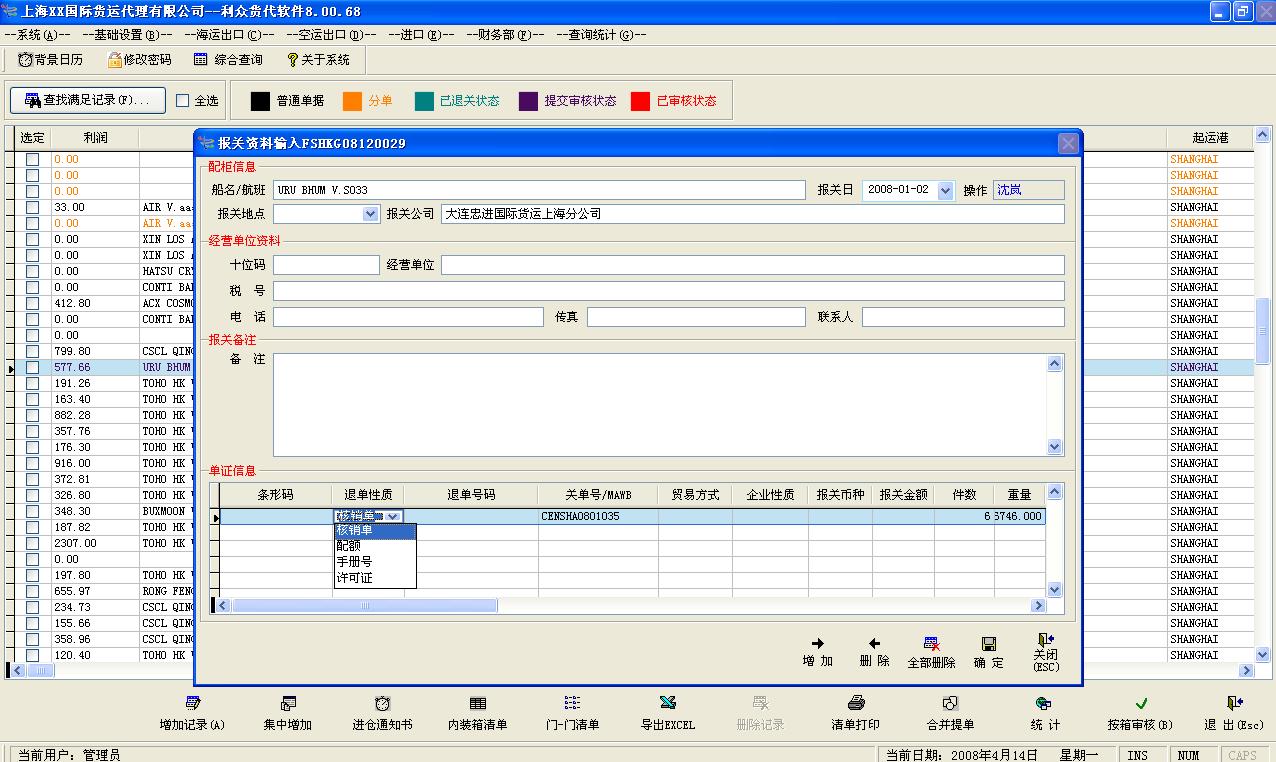Check the row with profit 33.00

pyautogui.click(x=32, y=207)
